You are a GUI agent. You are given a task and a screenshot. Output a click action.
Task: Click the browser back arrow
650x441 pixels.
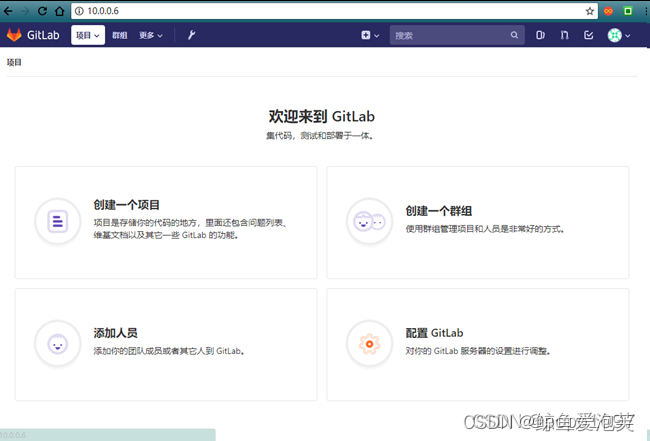[8, 11]
